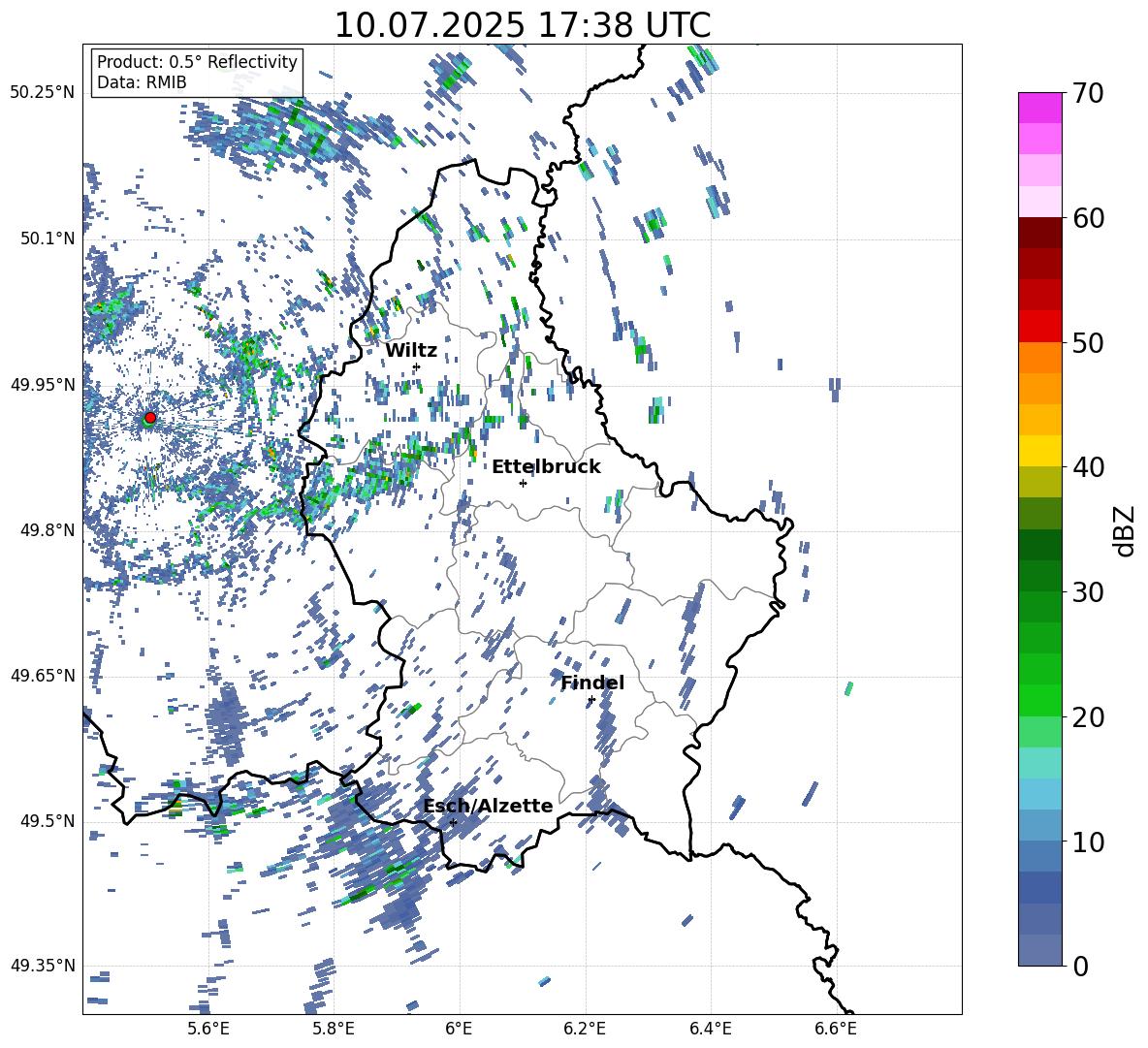Click the red radar site marker

pyautogui.click(x=150, y=417)
